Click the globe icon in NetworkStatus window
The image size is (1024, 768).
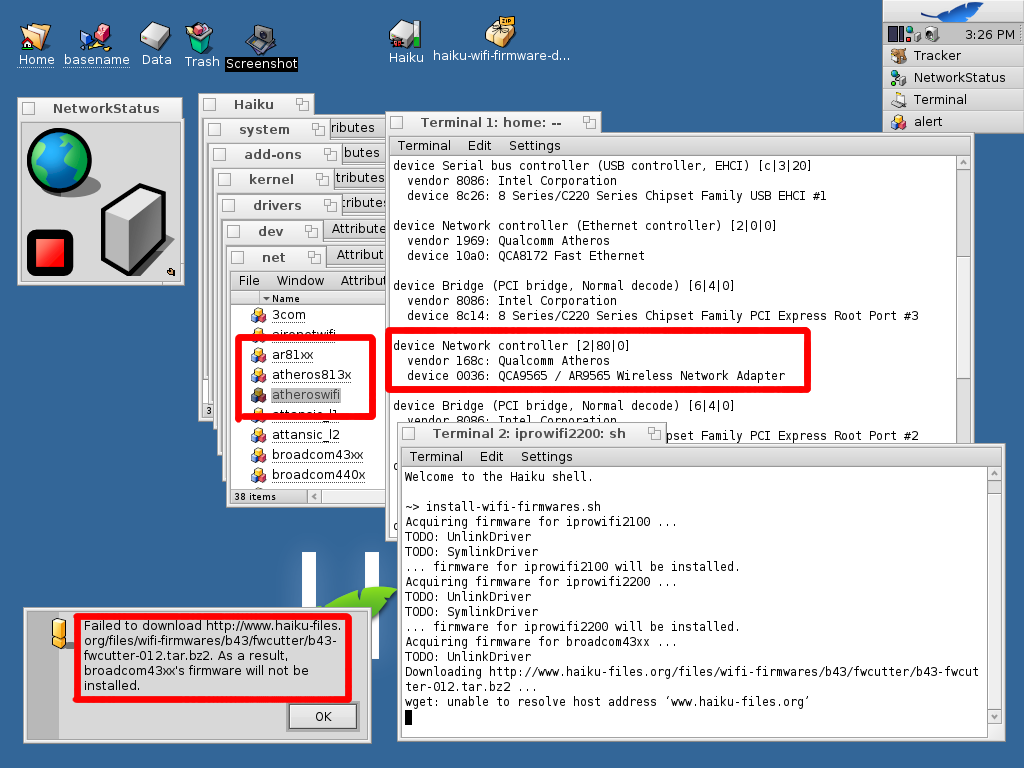pos(59,161)
